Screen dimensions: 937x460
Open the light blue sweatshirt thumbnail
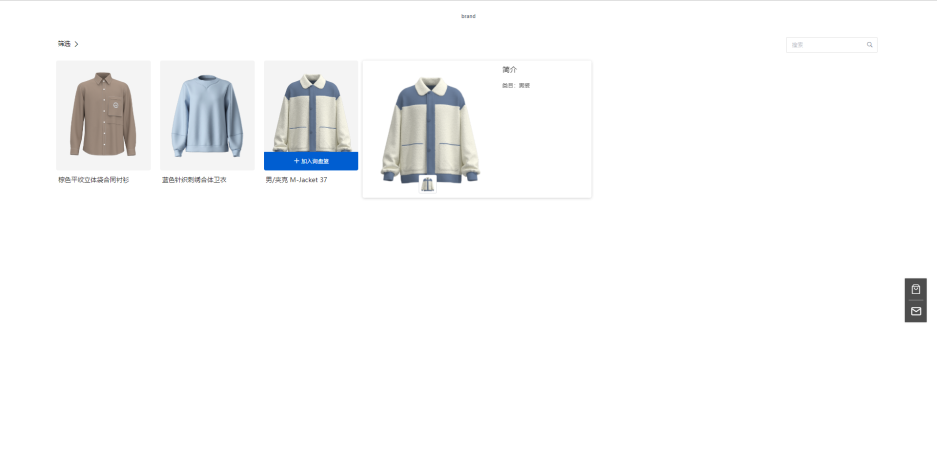207,115
